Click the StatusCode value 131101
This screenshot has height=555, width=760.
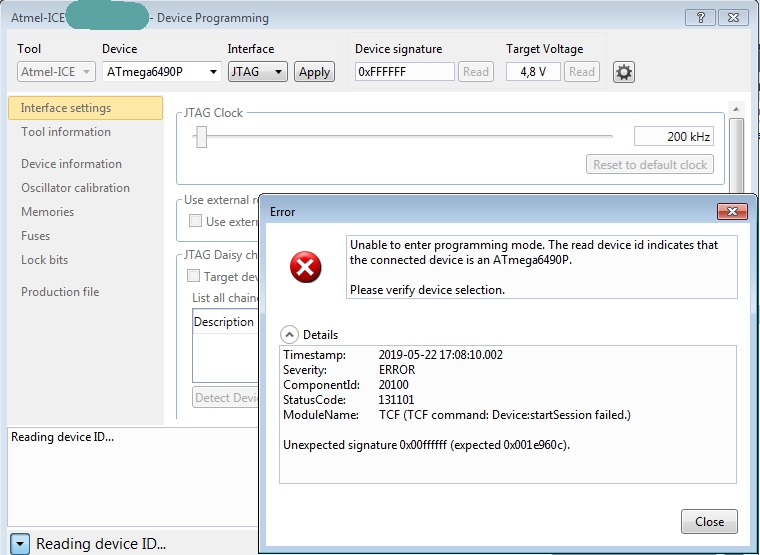click(396, 400)
